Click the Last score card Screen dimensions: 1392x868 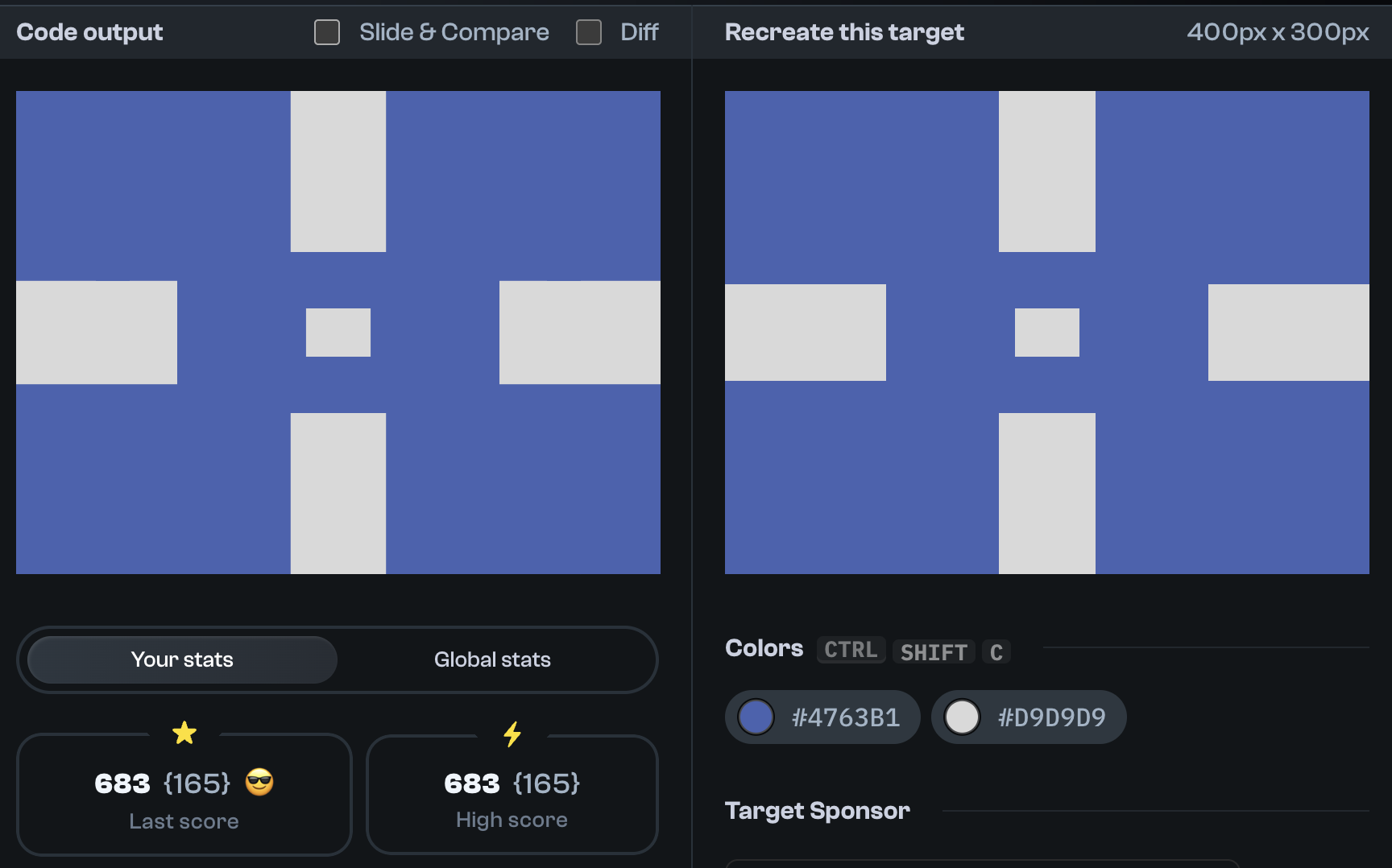click(x=184, y=795)
